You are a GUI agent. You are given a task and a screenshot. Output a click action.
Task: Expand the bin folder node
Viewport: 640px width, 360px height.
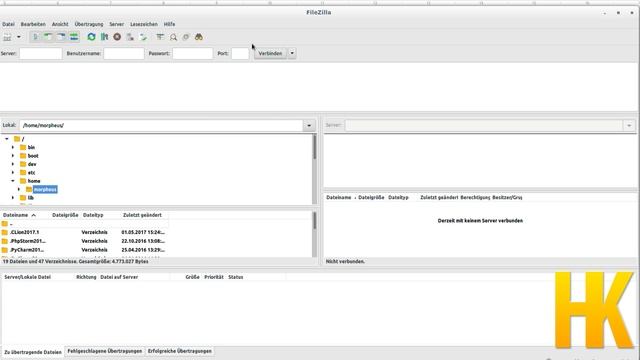coord(13,147)
